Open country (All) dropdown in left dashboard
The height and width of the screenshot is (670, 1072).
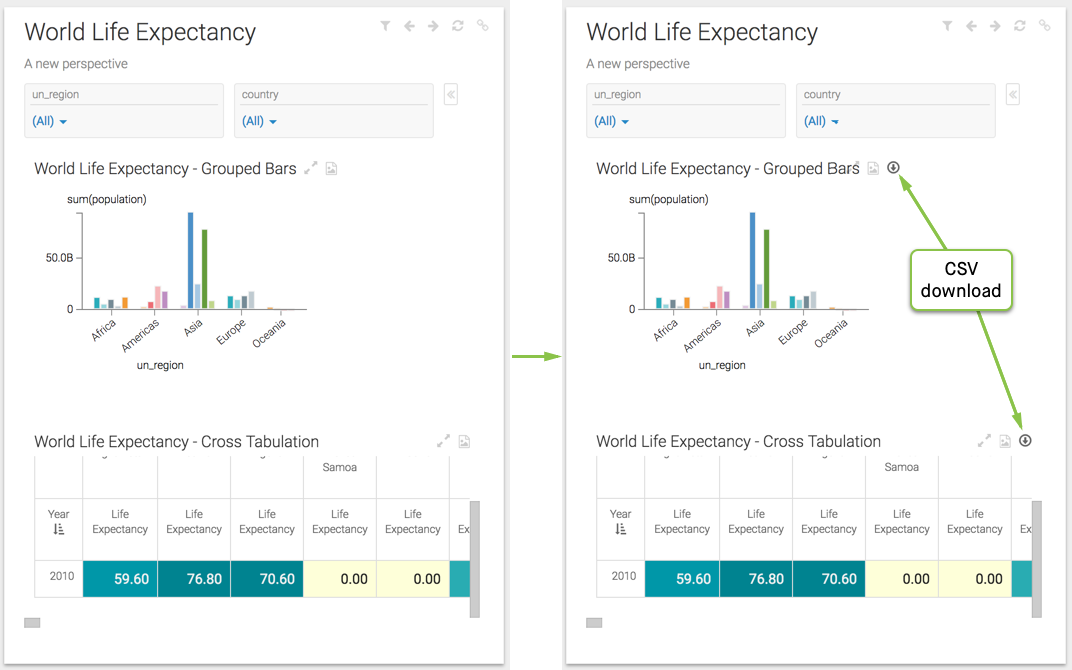coord(260,121)
